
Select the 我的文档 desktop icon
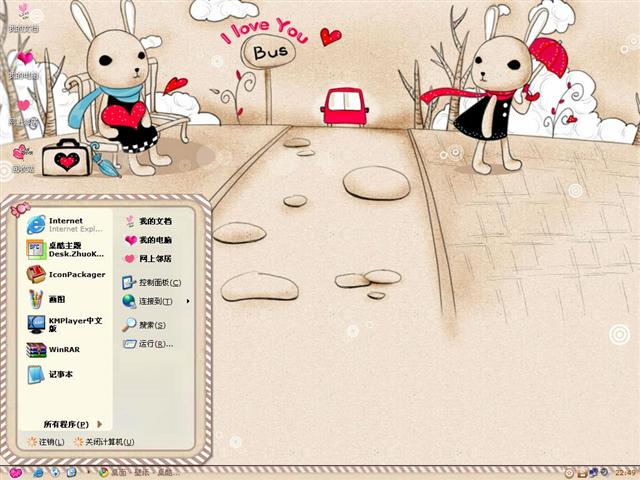(24, 17)
